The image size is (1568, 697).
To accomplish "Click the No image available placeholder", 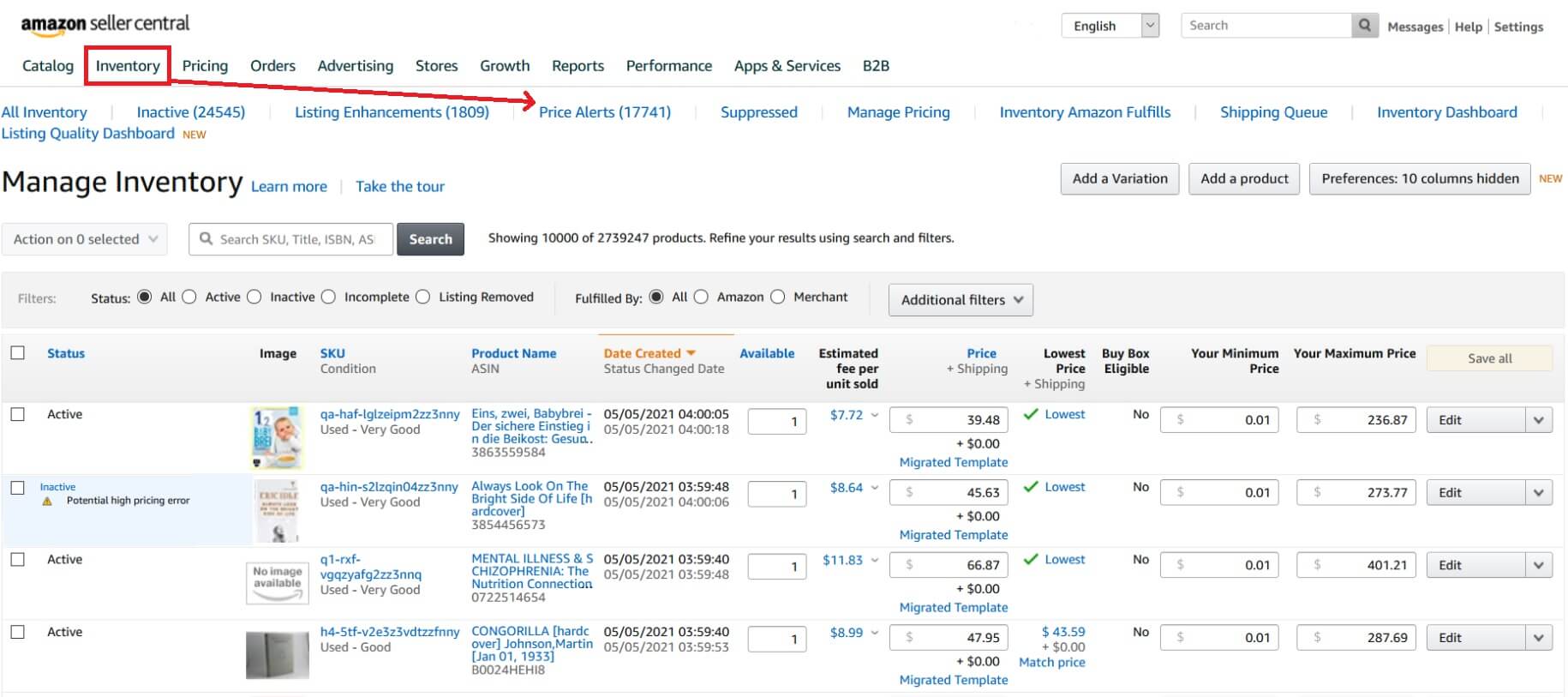I will [277, 582].
